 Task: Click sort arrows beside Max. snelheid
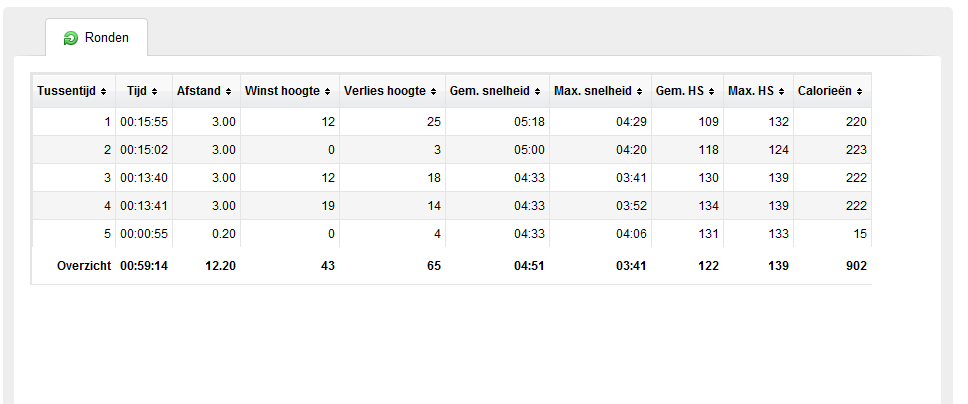[x=640, y=91]
